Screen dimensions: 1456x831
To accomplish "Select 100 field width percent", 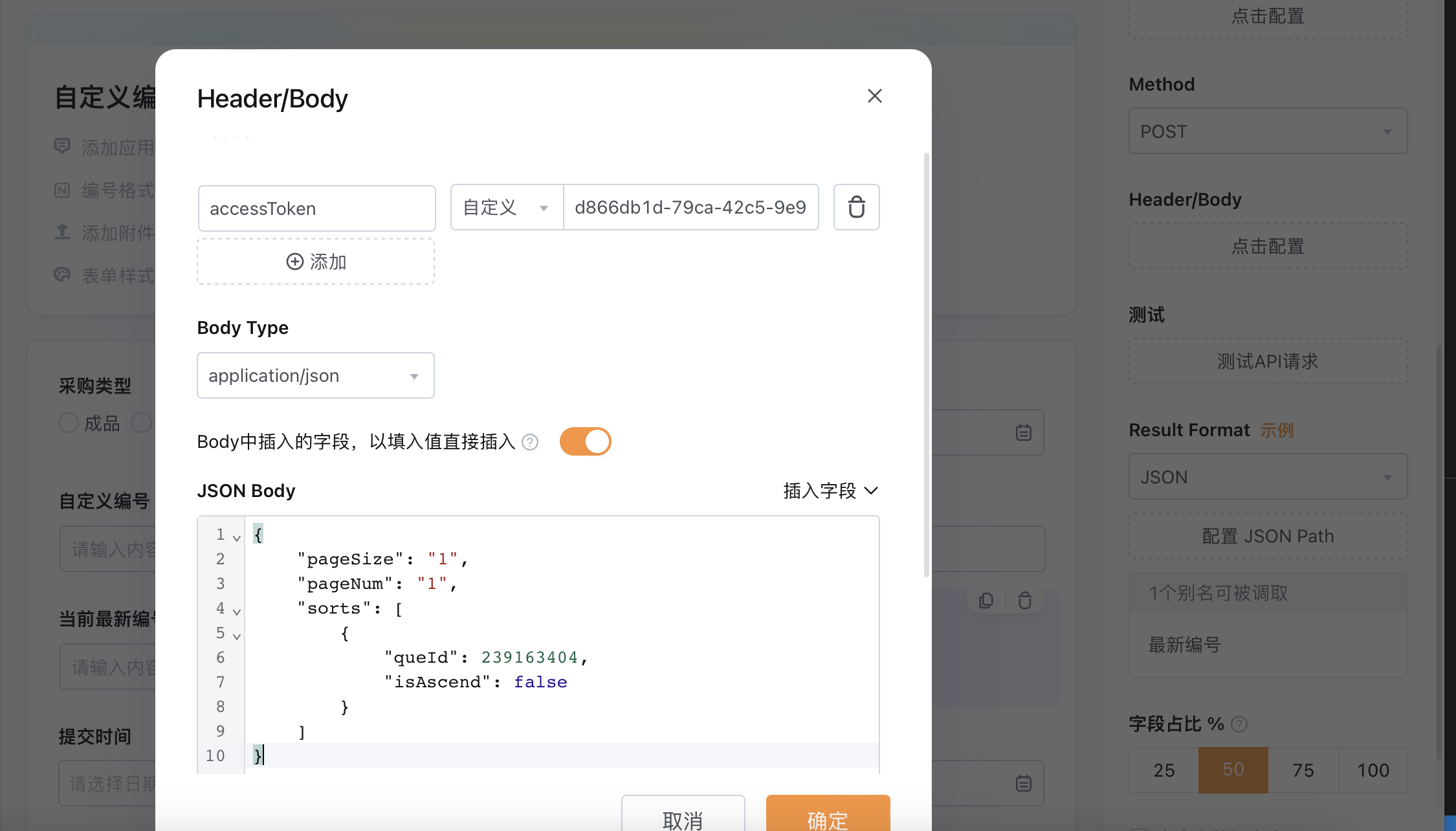I will (1373, 770).
